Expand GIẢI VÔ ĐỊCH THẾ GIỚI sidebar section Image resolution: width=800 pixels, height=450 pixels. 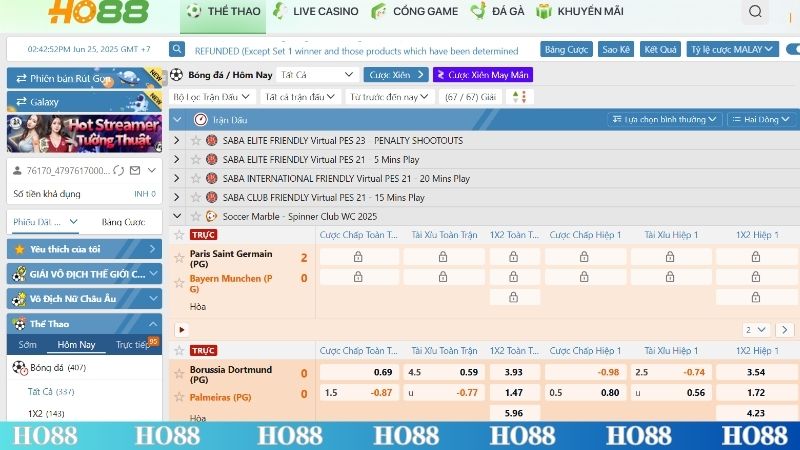84,274
